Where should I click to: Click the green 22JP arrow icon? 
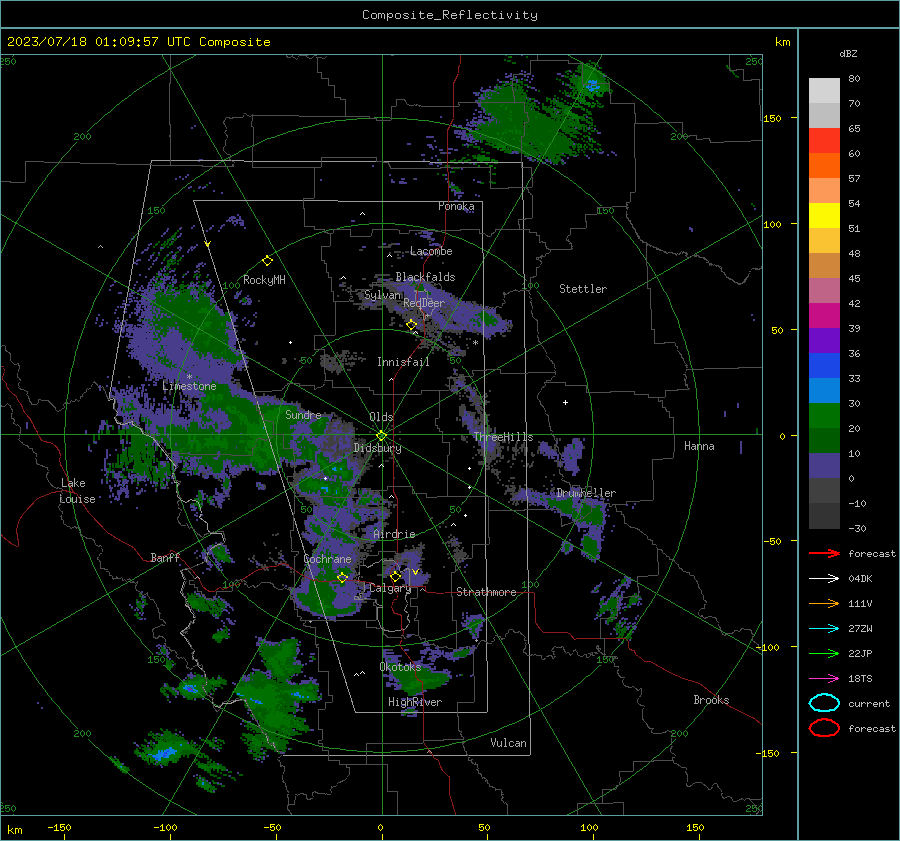pos(824,653)
